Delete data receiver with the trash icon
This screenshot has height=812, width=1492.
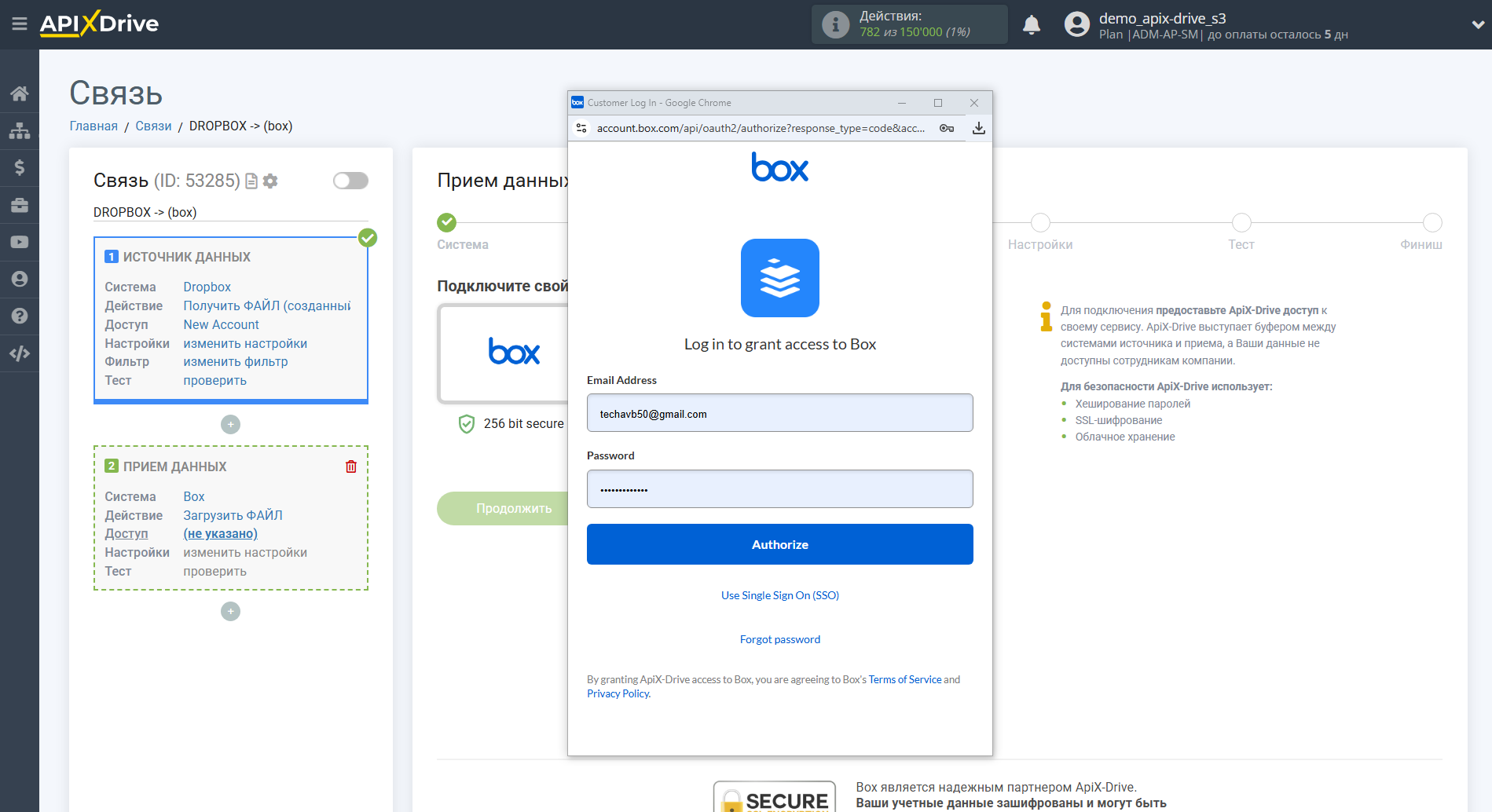[351, 466]
